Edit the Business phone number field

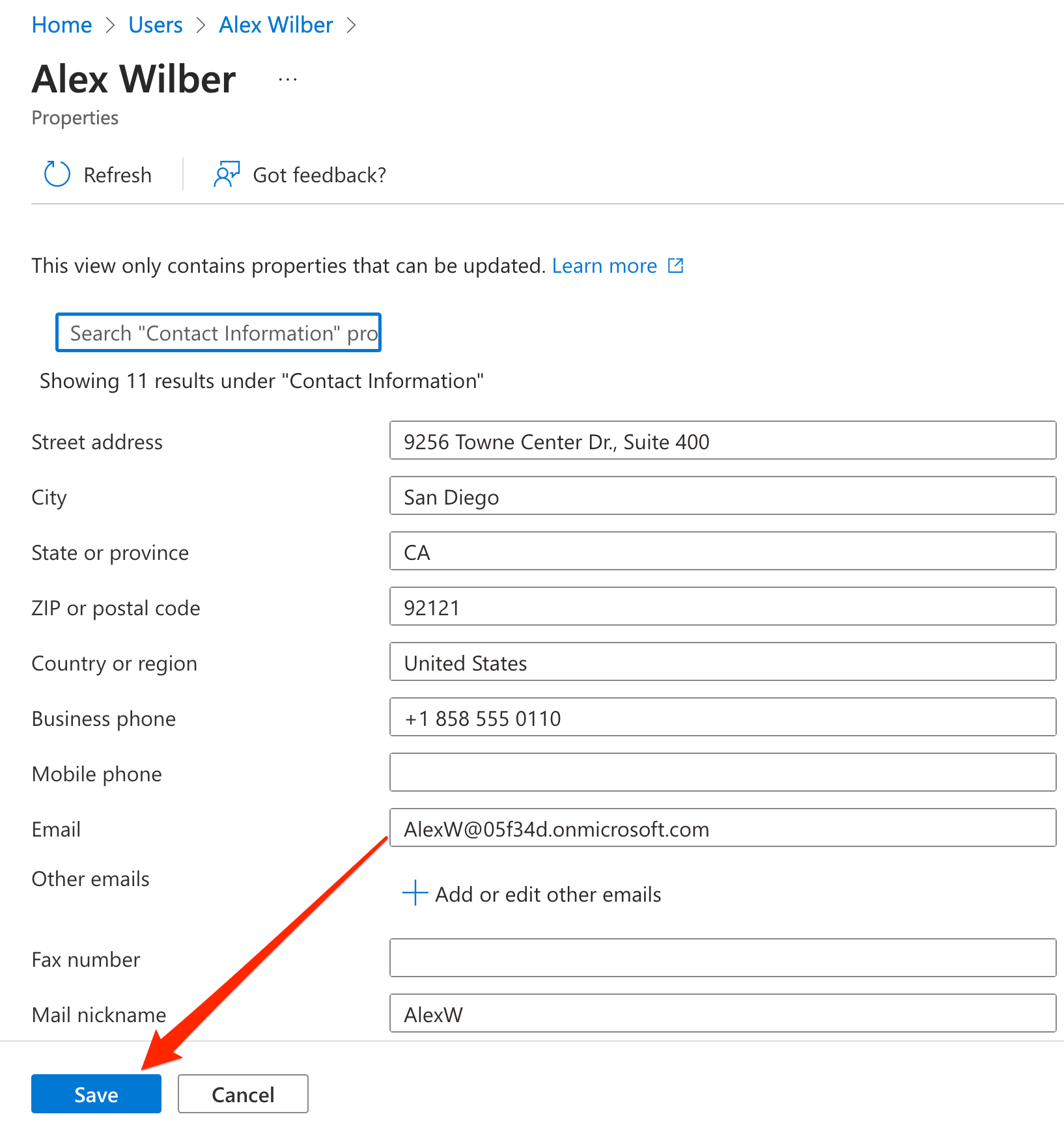722,717
